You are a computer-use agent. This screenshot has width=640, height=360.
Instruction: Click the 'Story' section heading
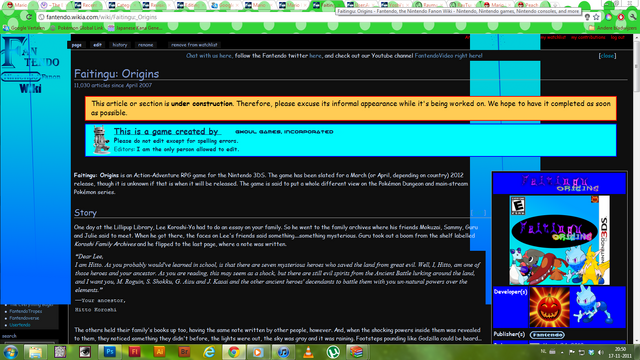coord(85,213)
